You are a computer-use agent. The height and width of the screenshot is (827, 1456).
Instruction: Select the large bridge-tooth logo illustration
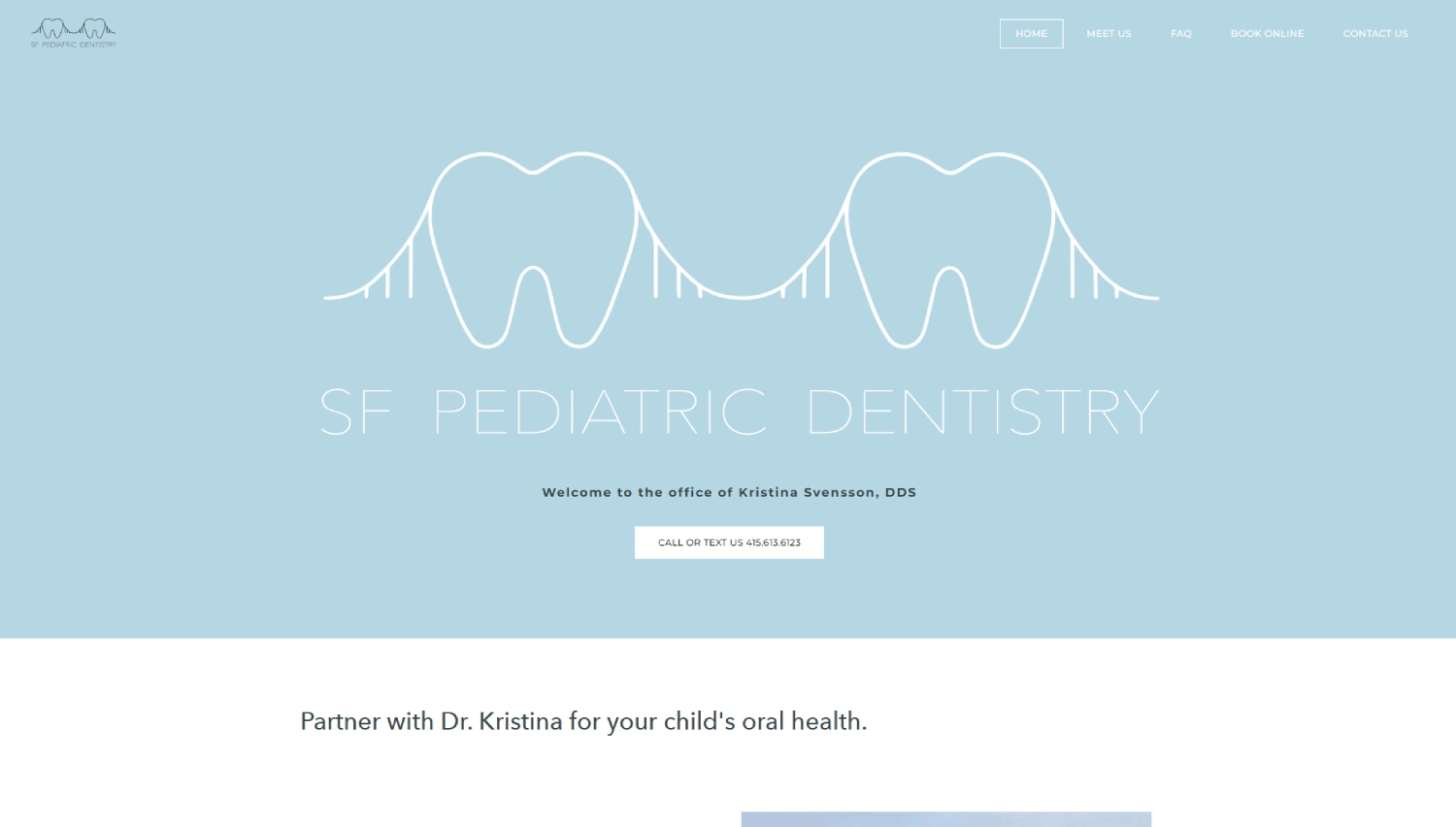(x=741, y=248)
